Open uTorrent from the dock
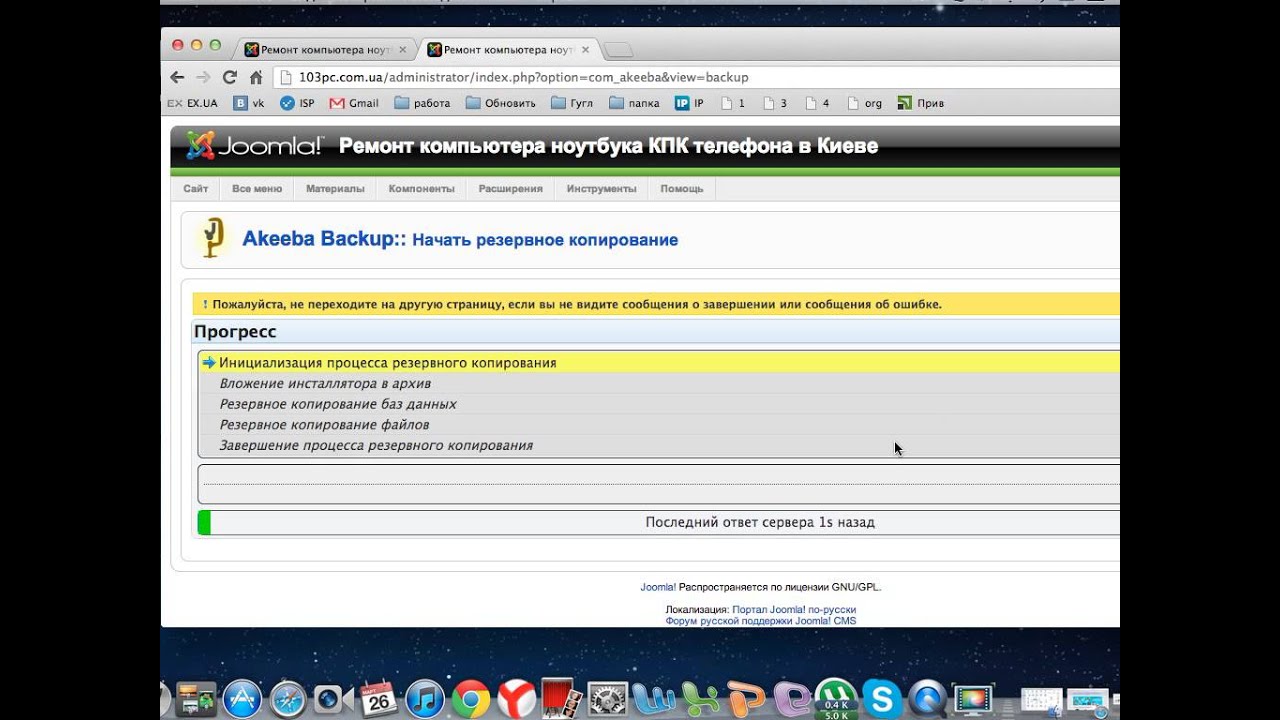 (835, 699)
